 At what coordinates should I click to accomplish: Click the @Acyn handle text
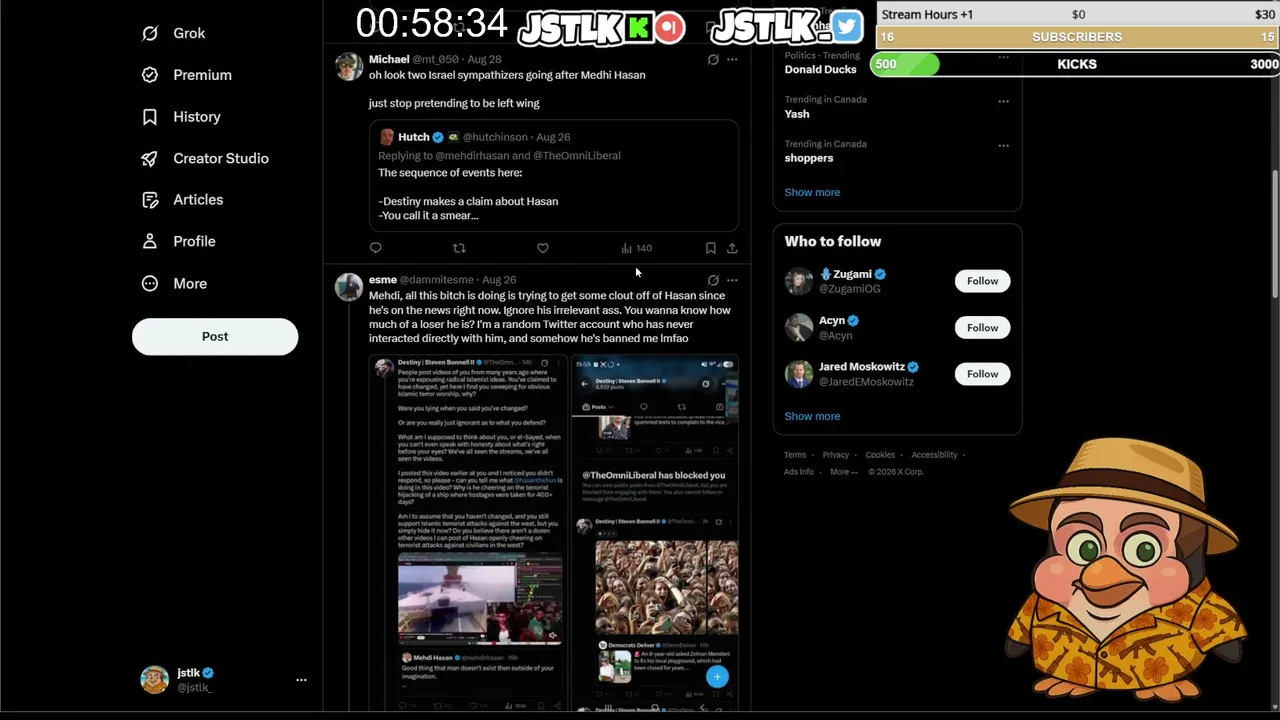[x=836, y=336]
